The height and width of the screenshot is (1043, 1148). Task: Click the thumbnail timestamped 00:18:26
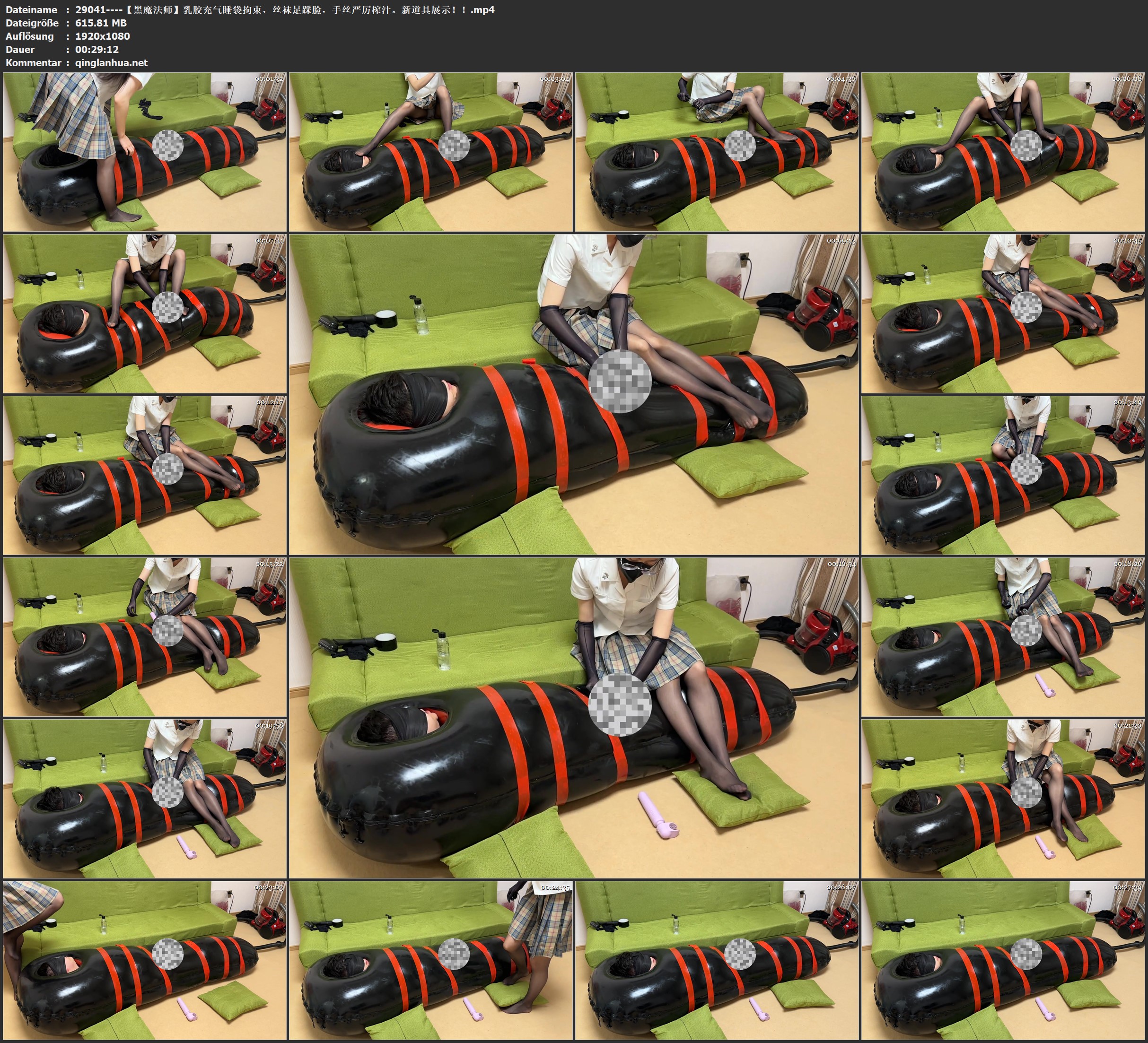point(1003,636)
